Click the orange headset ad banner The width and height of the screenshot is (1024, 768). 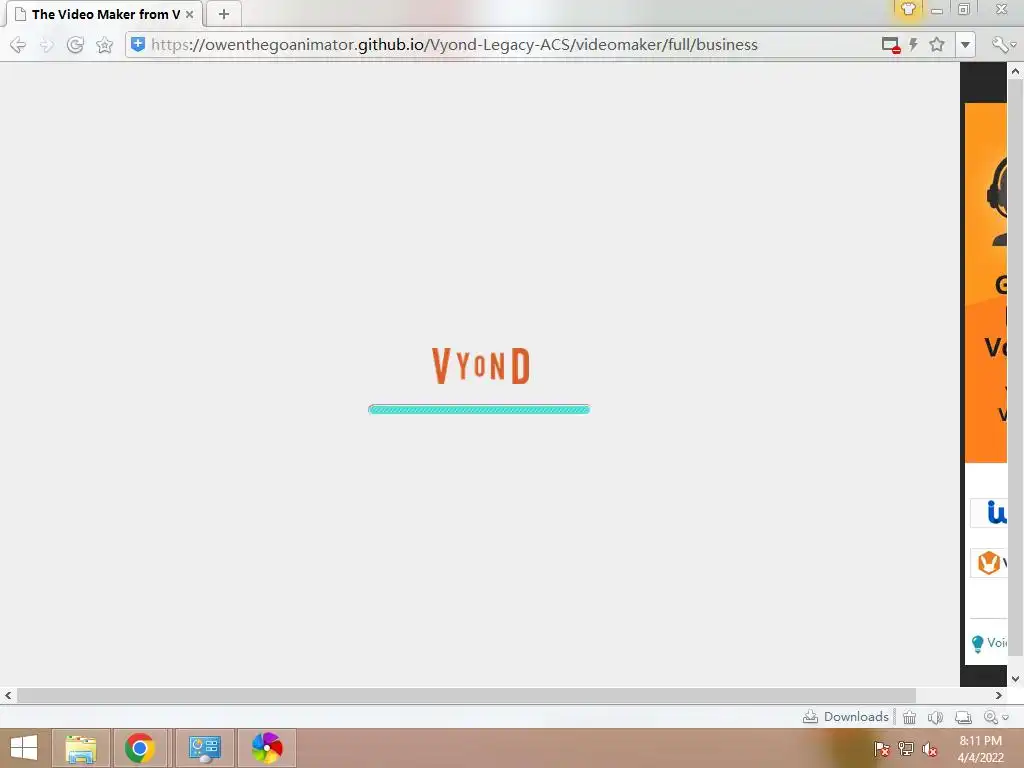[986, 283]
